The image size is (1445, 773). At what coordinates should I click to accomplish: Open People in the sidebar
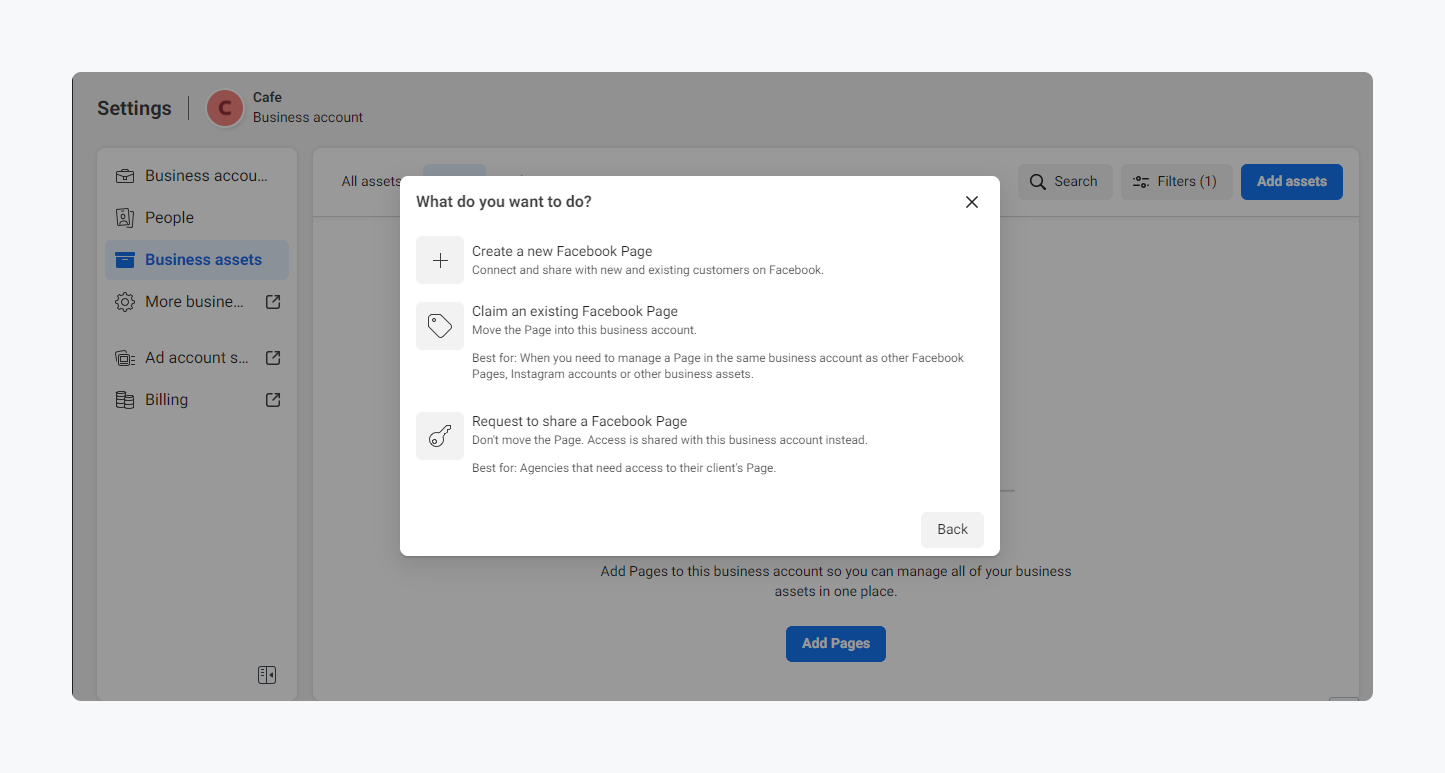pos(169,218)
